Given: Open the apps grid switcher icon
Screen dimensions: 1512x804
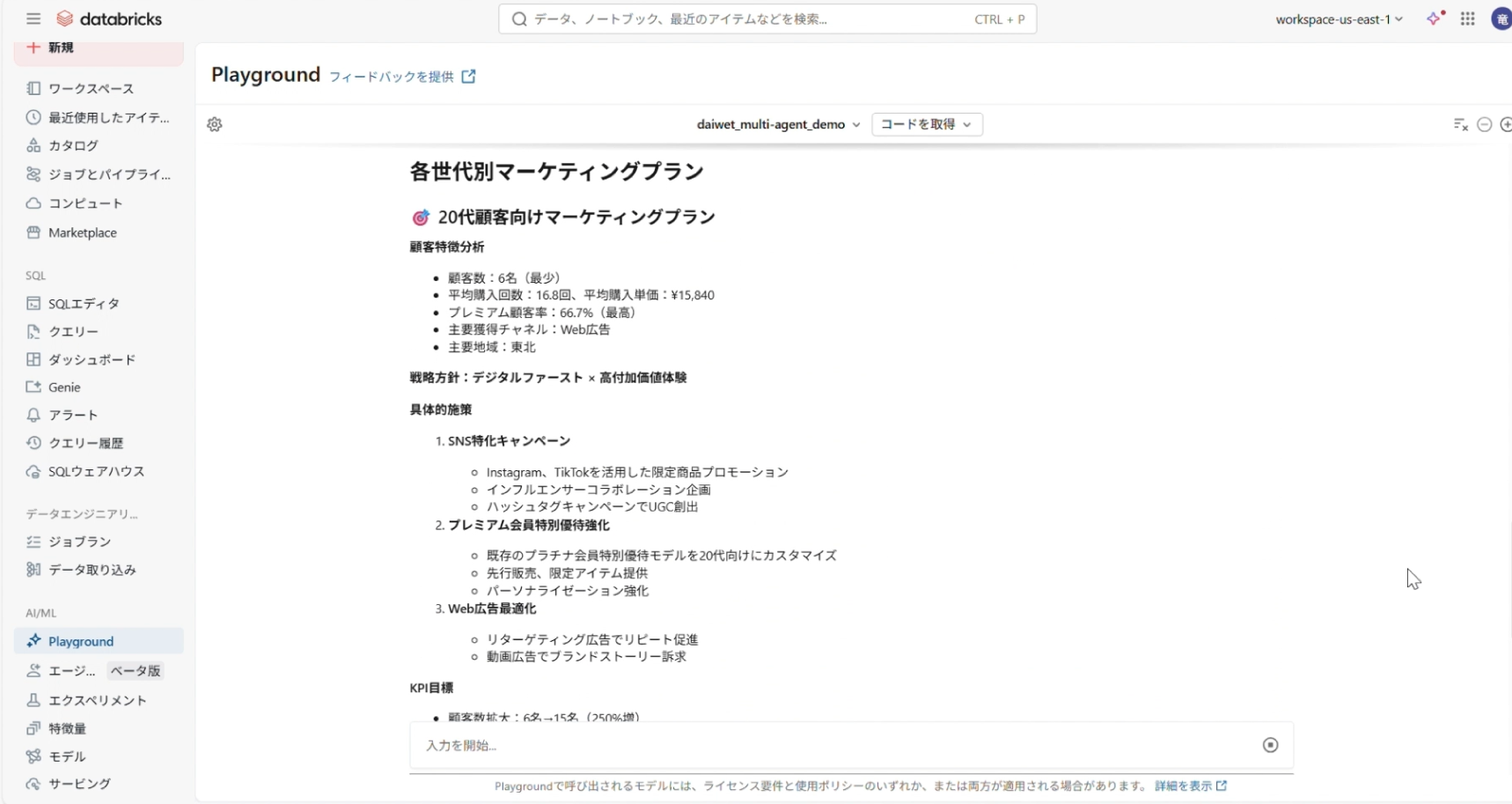Looking at the screenshot, I should click(x=1467, y=18).
